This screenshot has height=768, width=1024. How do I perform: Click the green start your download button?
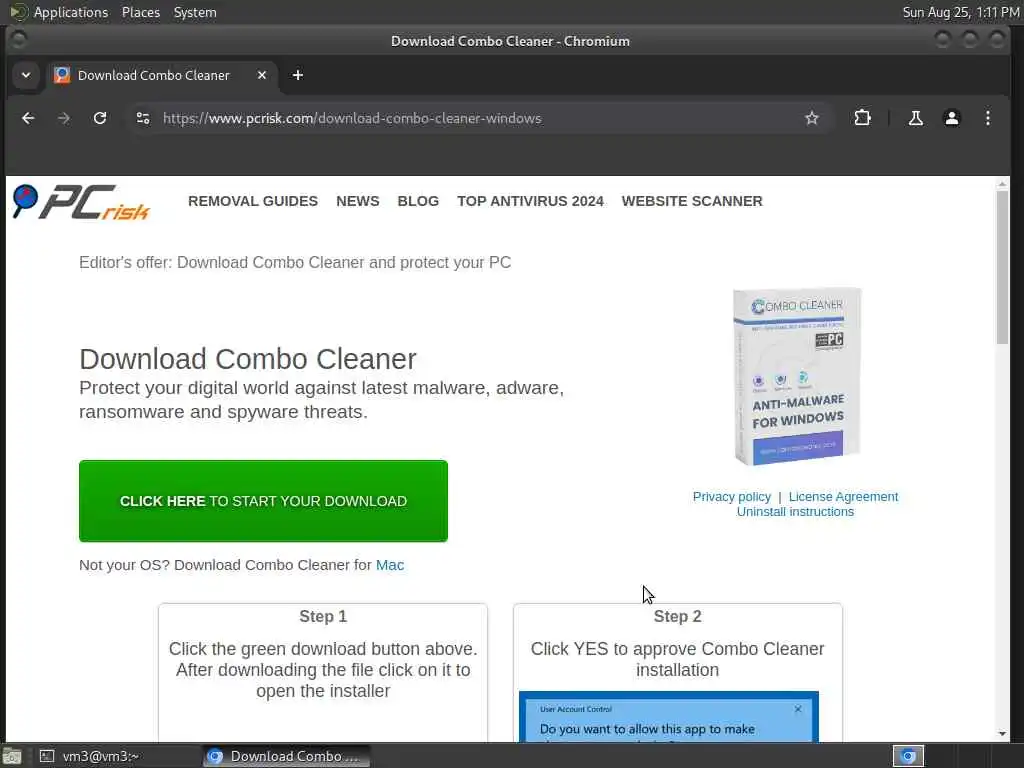263,501
